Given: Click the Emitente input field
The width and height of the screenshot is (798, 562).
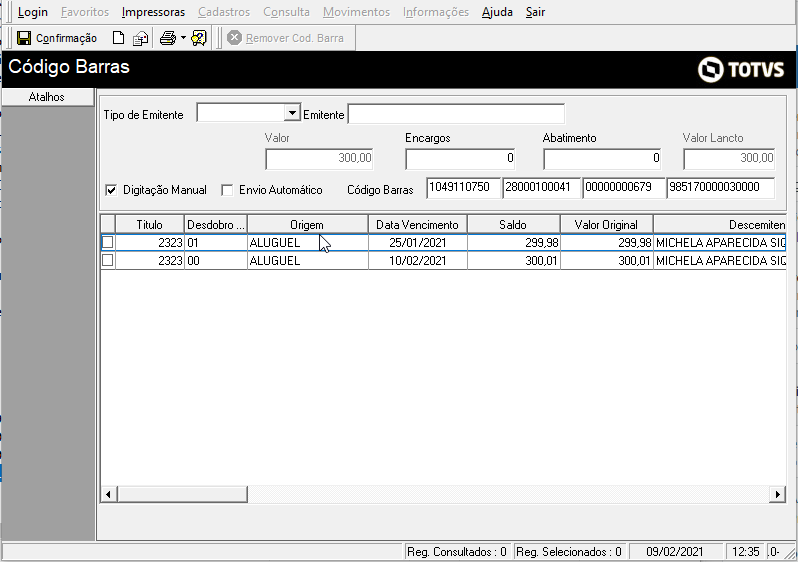Looking at the screenshot, I should point(456,114).
